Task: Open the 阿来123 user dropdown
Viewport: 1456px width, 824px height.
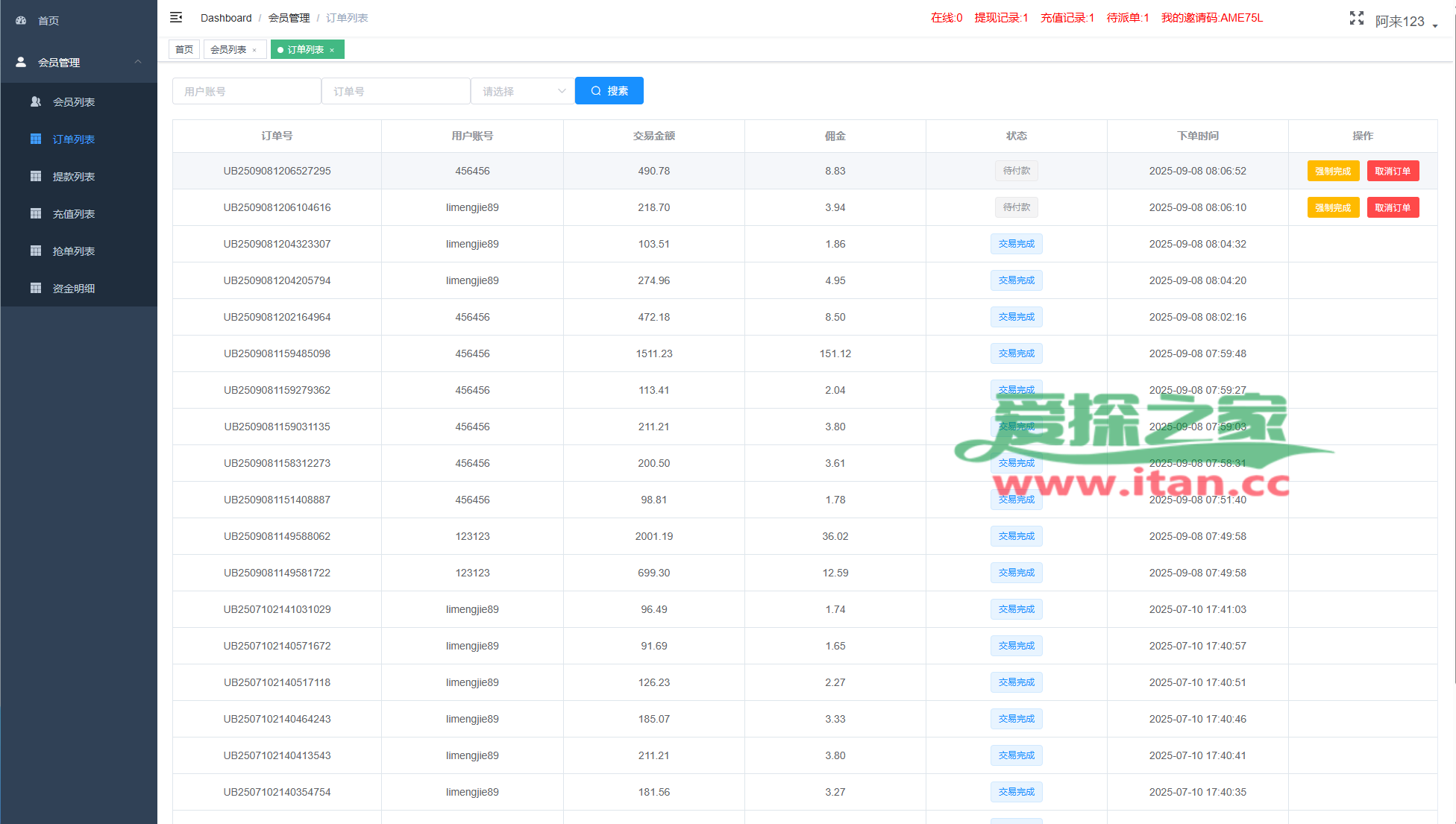Action: pos(1406,22)
